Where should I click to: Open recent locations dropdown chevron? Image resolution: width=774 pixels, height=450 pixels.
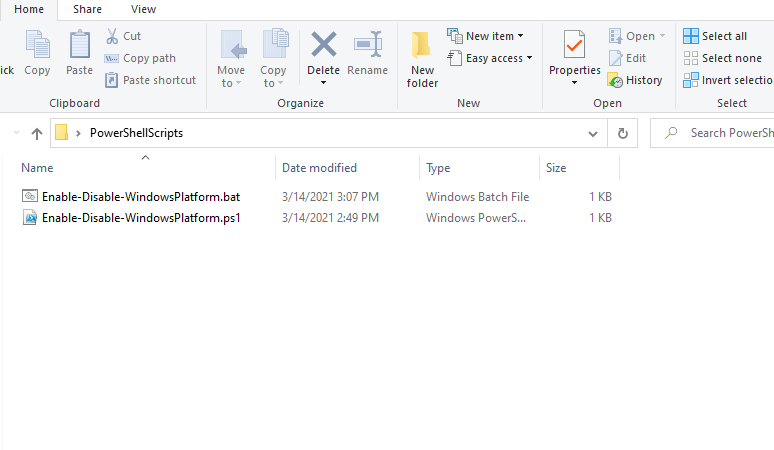pyautogui.click(x=16, y=133)
